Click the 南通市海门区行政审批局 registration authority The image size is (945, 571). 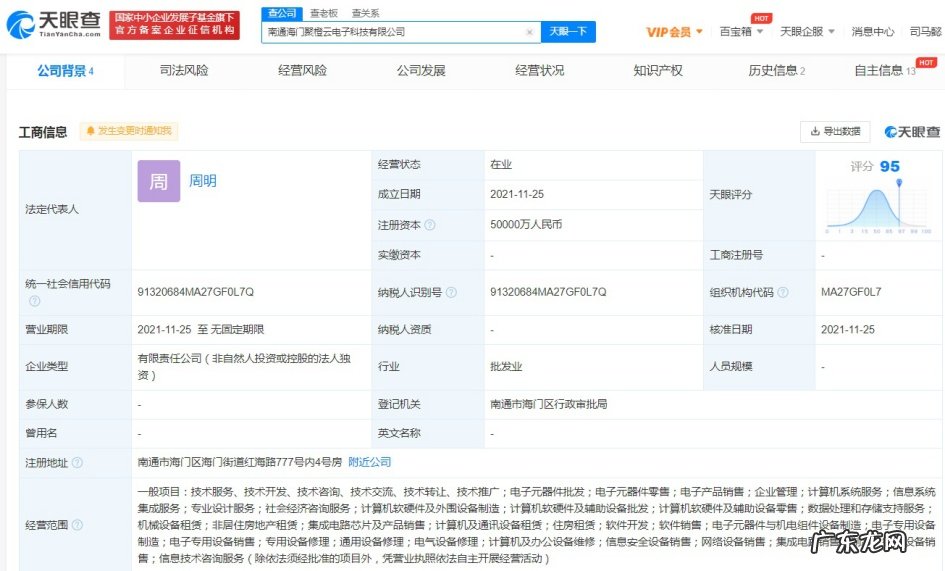click(x=548, y=404)
